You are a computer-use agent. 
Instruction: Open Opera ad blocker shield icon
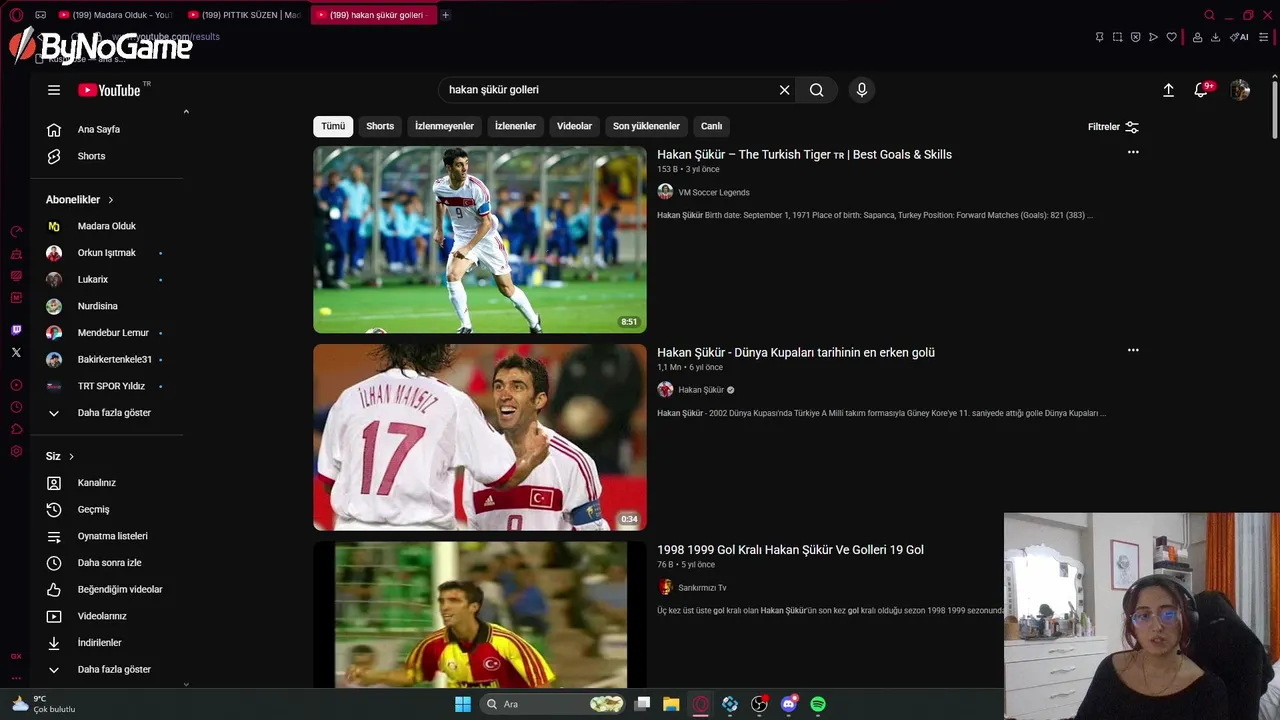pos(1135,37)
